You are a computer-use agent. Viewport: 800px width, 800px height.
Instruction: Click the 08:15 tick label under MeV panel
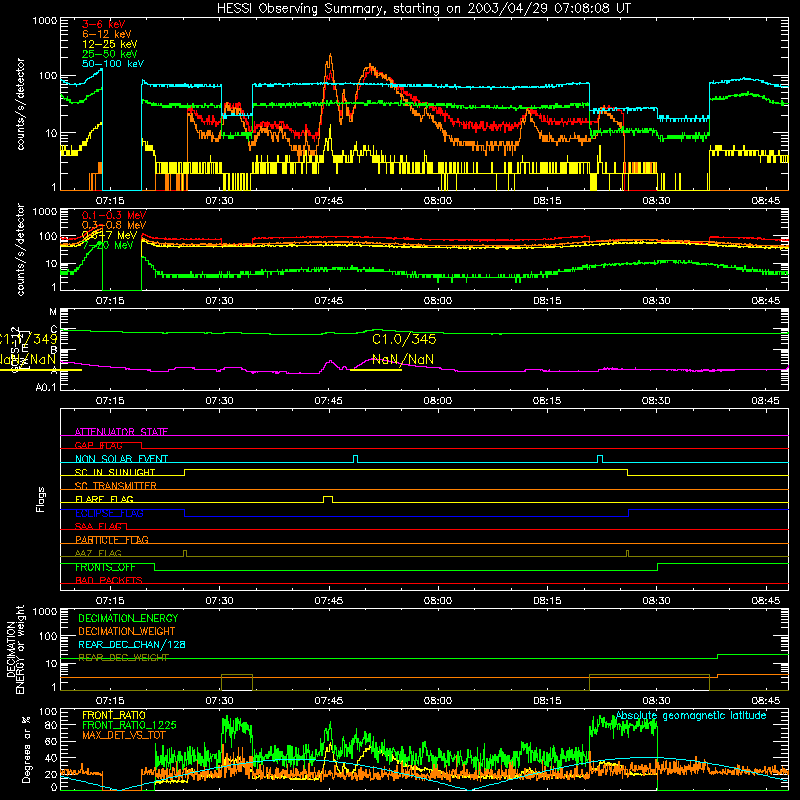(x=547, y=301)
